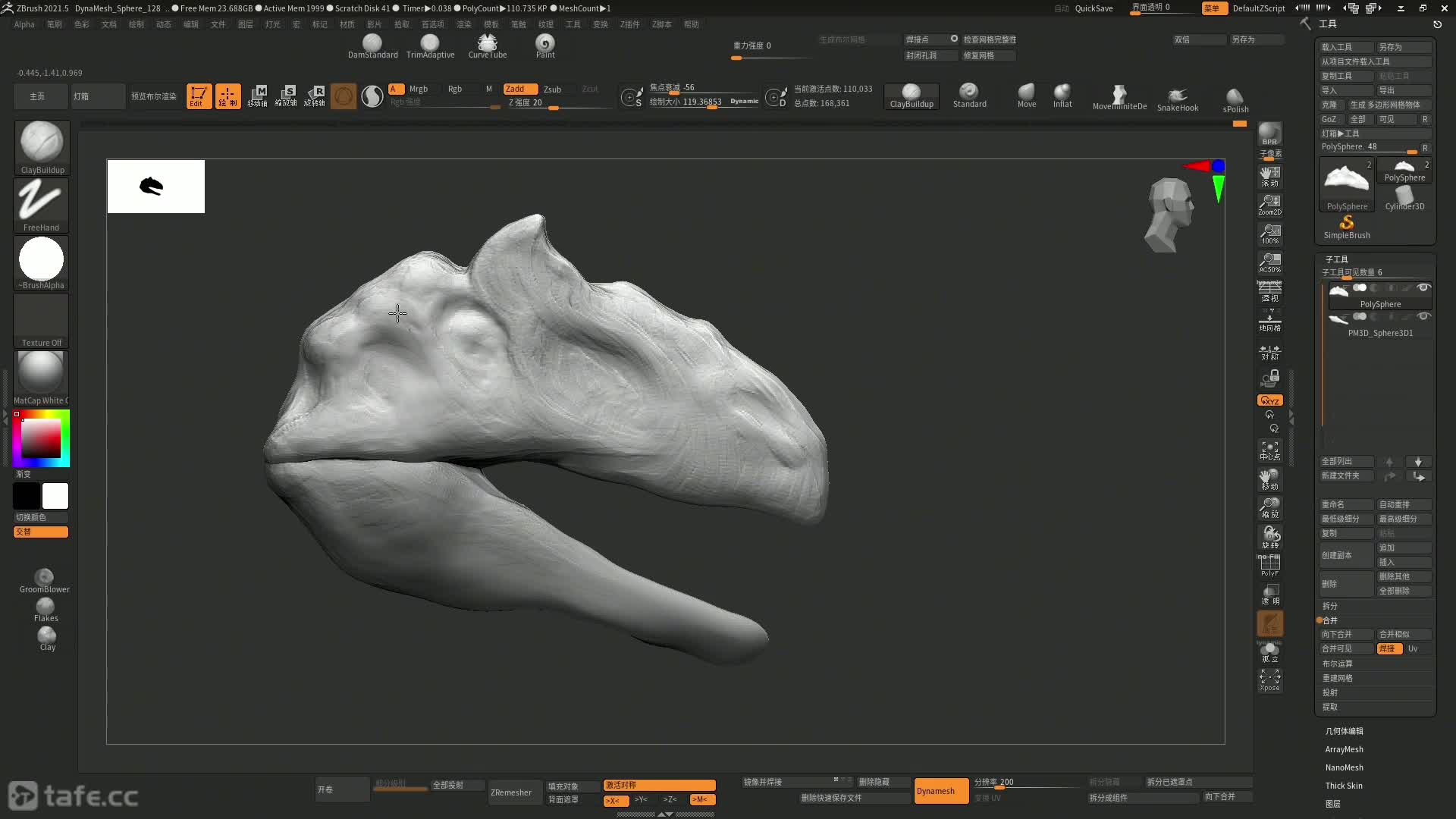Screen dimensions: 1456x819
Task: Open the FreeHand stroke selector
Action: [x=41, y=206]
